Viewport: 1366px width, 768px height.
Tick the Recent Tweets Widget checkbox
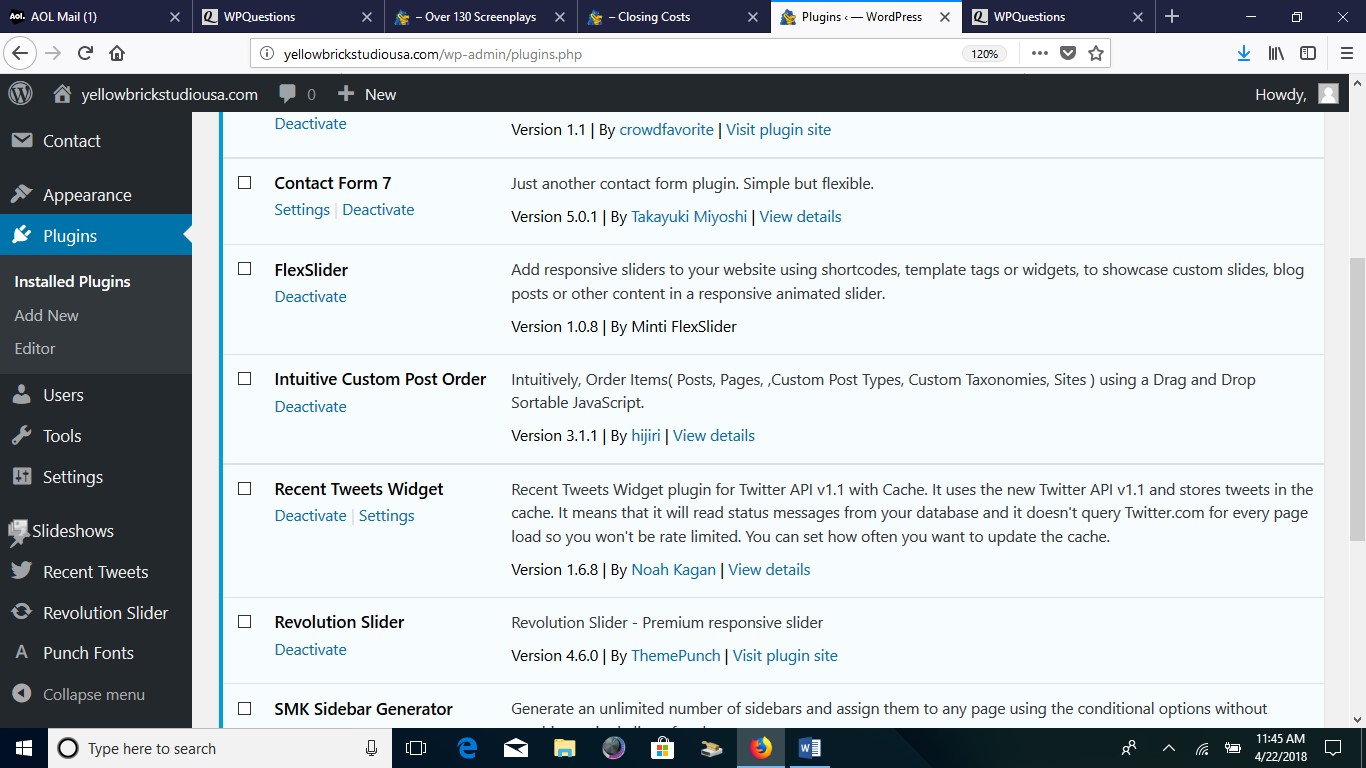pyautogui.click(x=244, y=489)
